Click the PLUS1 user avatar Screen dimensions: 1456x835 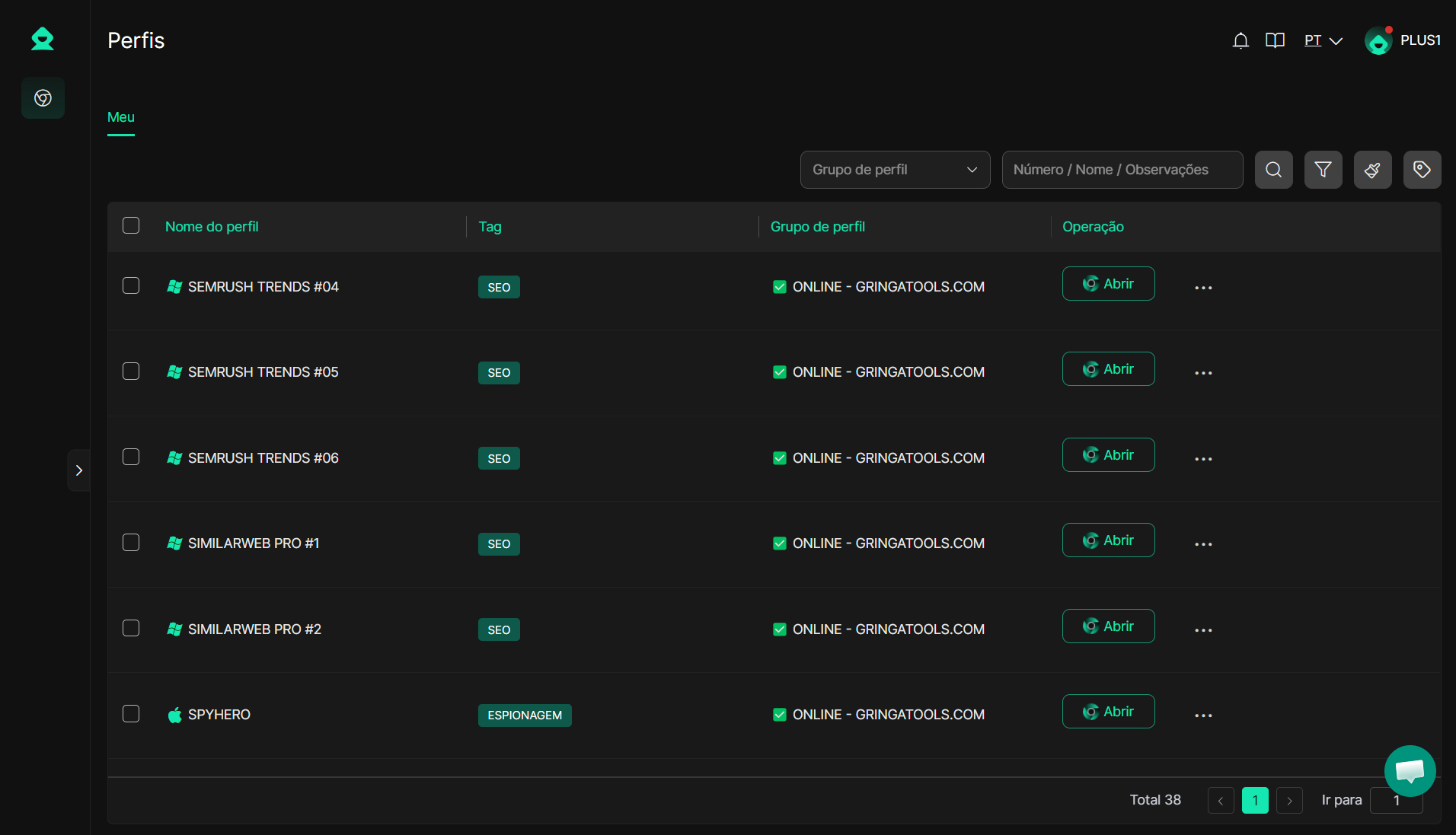tap(1378, 40)
